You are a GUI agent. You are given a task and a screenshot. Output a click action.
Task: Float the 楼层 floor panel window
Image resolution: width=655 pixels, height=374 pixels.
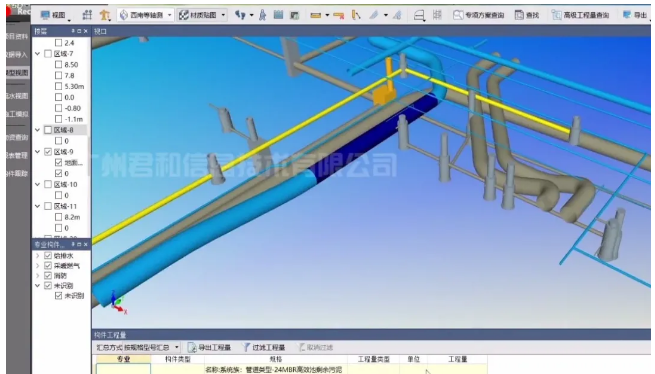click(x=79, y=31)
